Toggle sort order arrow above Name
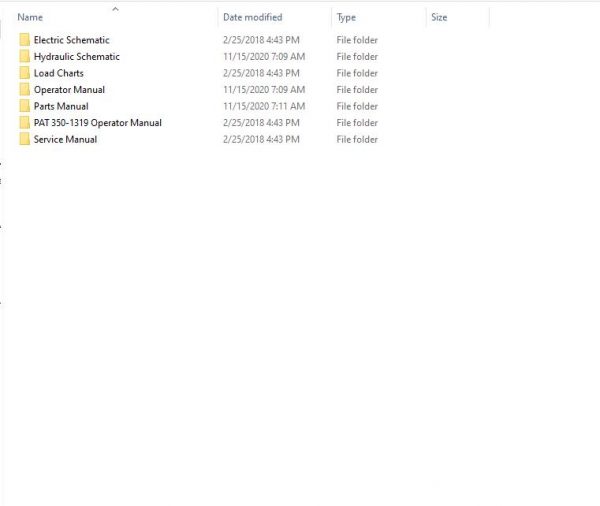 (x=115, y=8)
